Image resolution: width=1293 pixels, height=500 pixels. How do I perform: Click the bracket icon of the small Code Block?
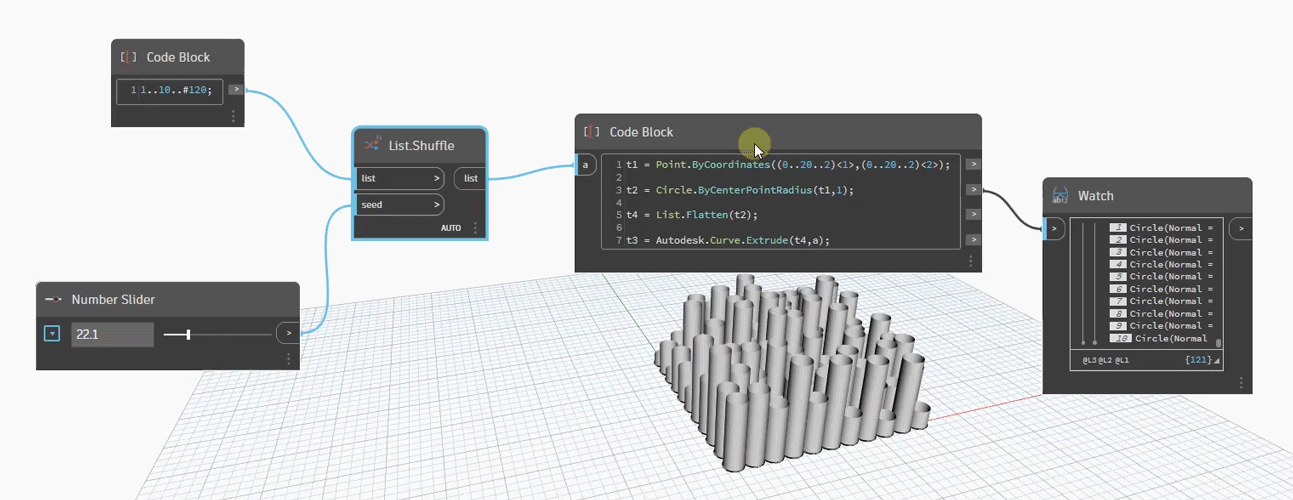tap(128, 58)
